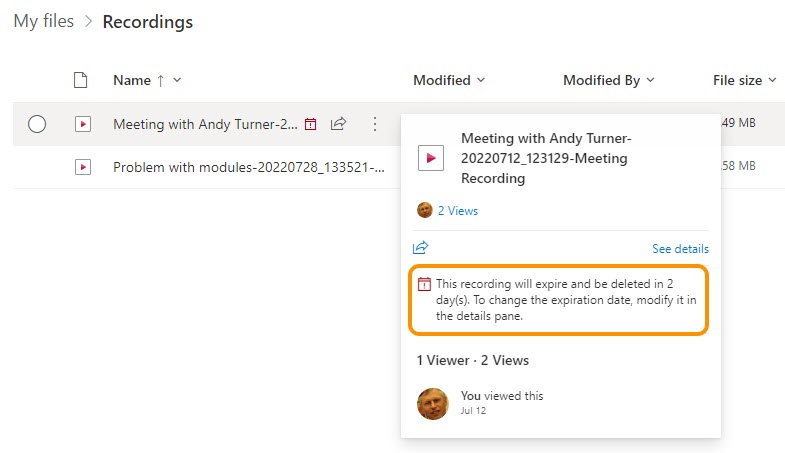785x453 pixels.
Task: Open the Problem with modules recording
Action: point(248,167)
